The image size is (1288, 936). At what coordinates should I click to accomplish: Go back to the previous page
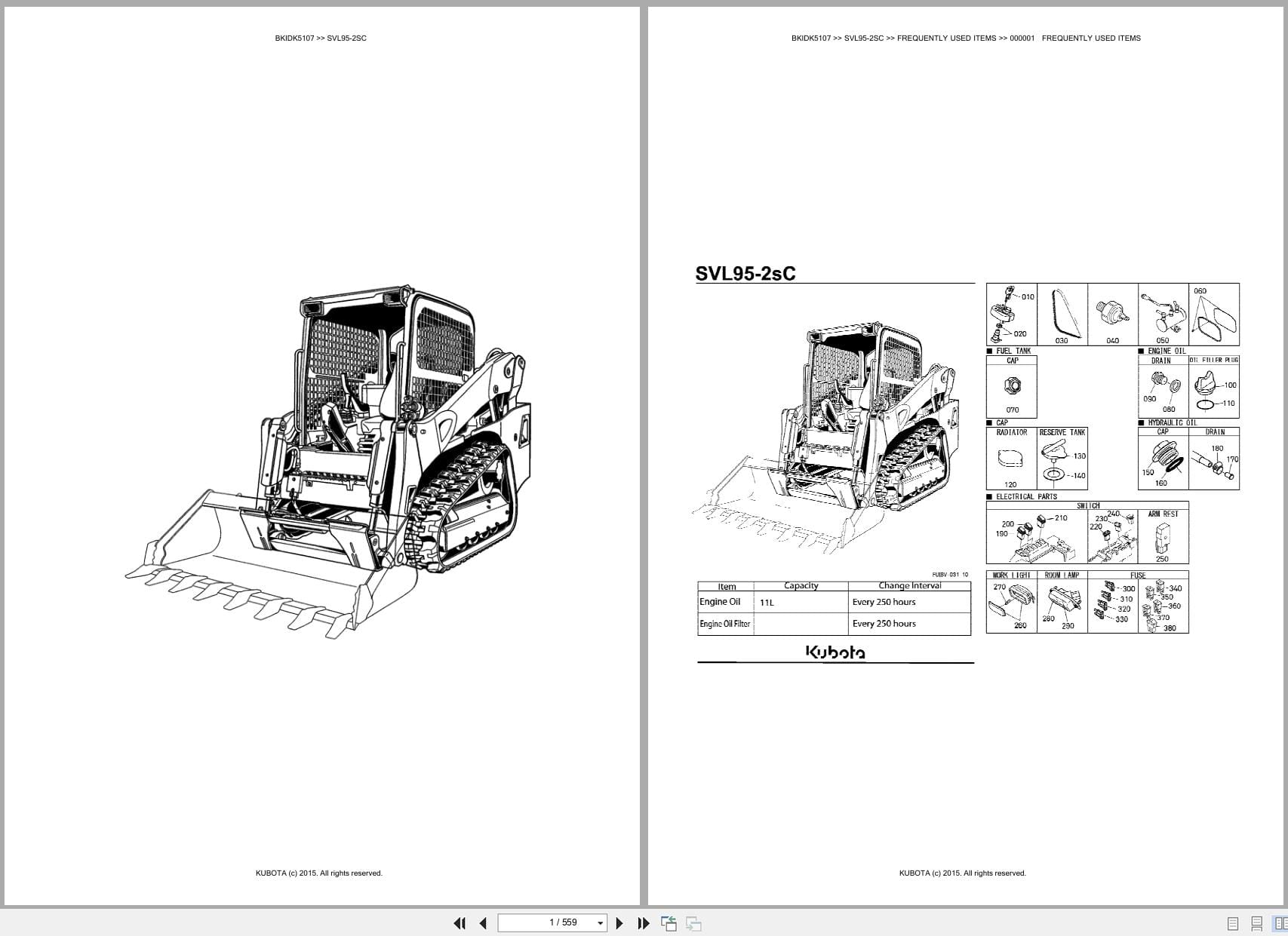pos(483,922)
